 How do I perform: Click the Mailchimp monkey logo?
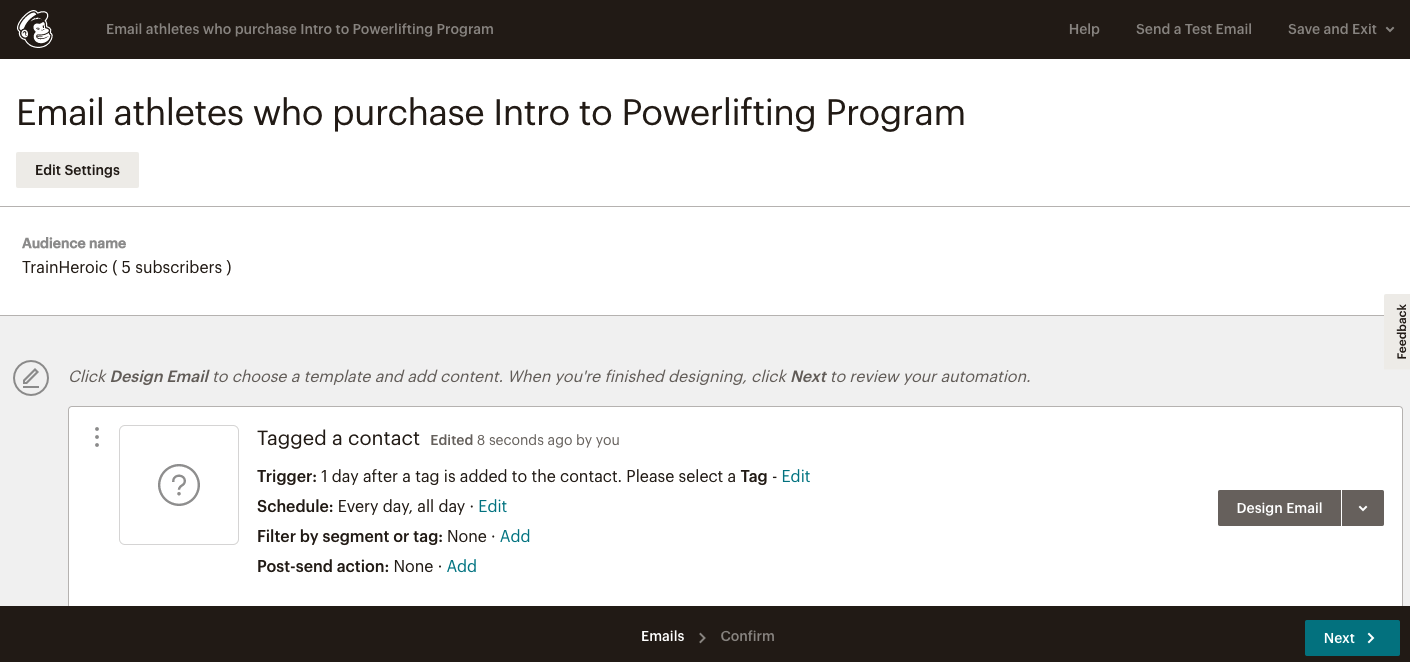tap(35, 29)
